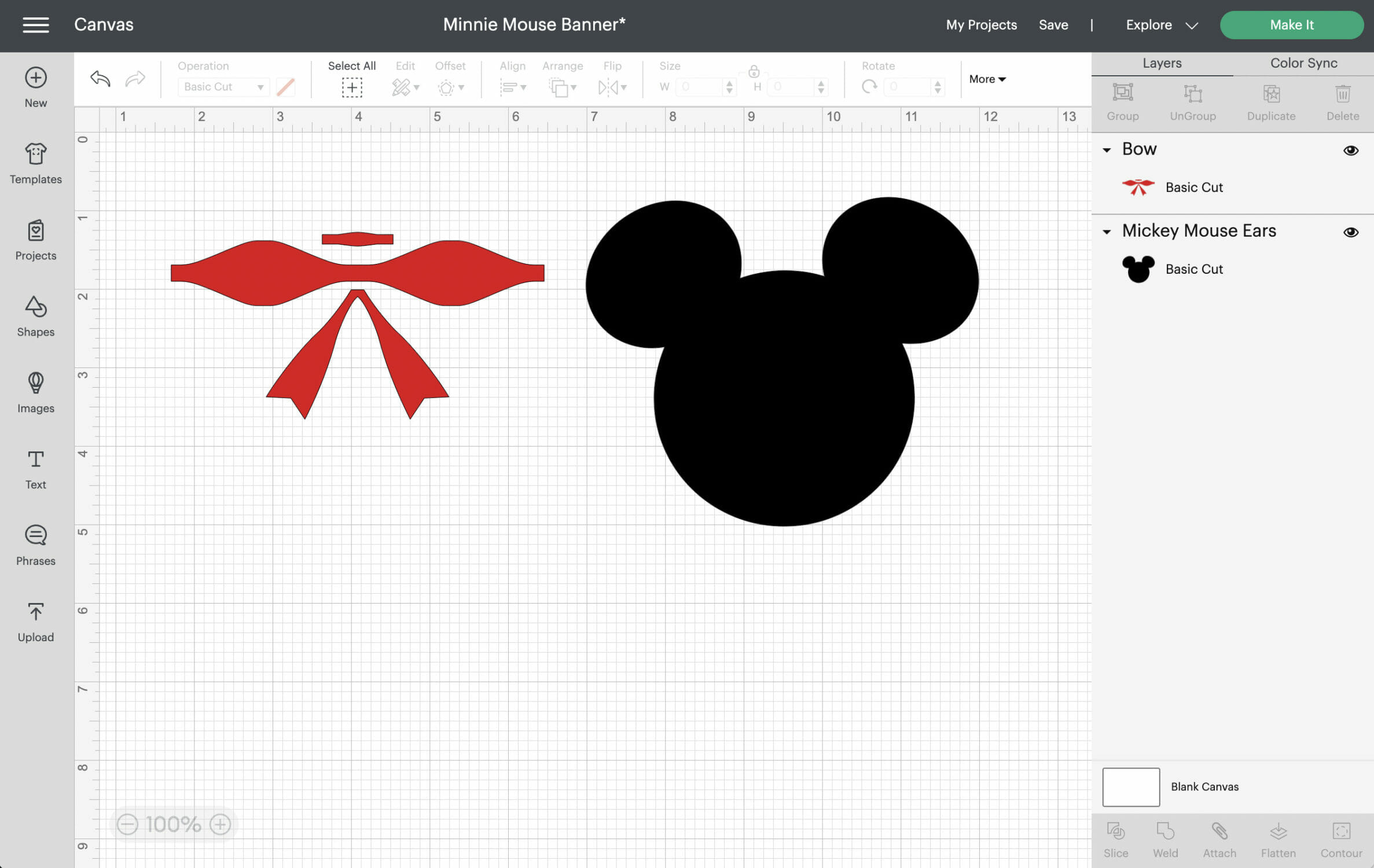1374x868 pixels.
Task: Click the Rotate angle field
Action: tap(908, 87)
